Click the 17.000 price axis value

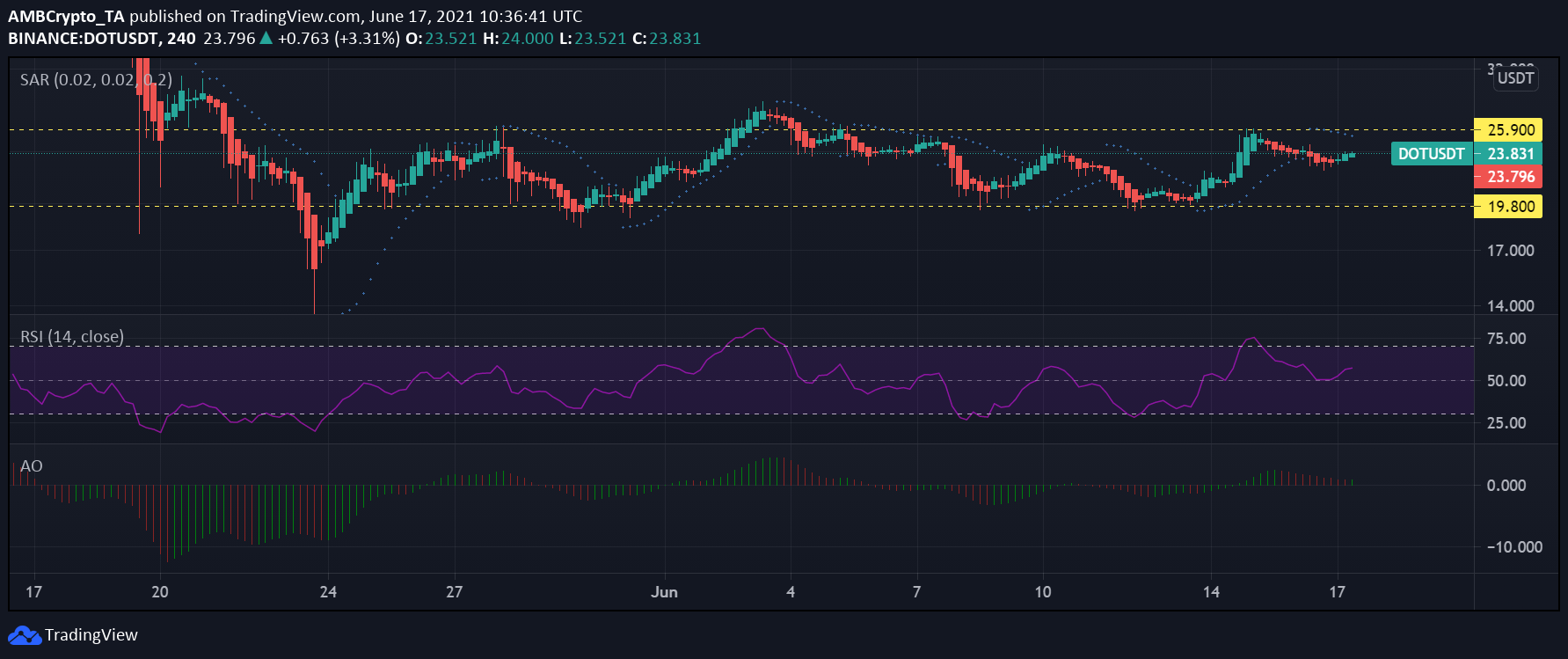[x=1511, y=251]
